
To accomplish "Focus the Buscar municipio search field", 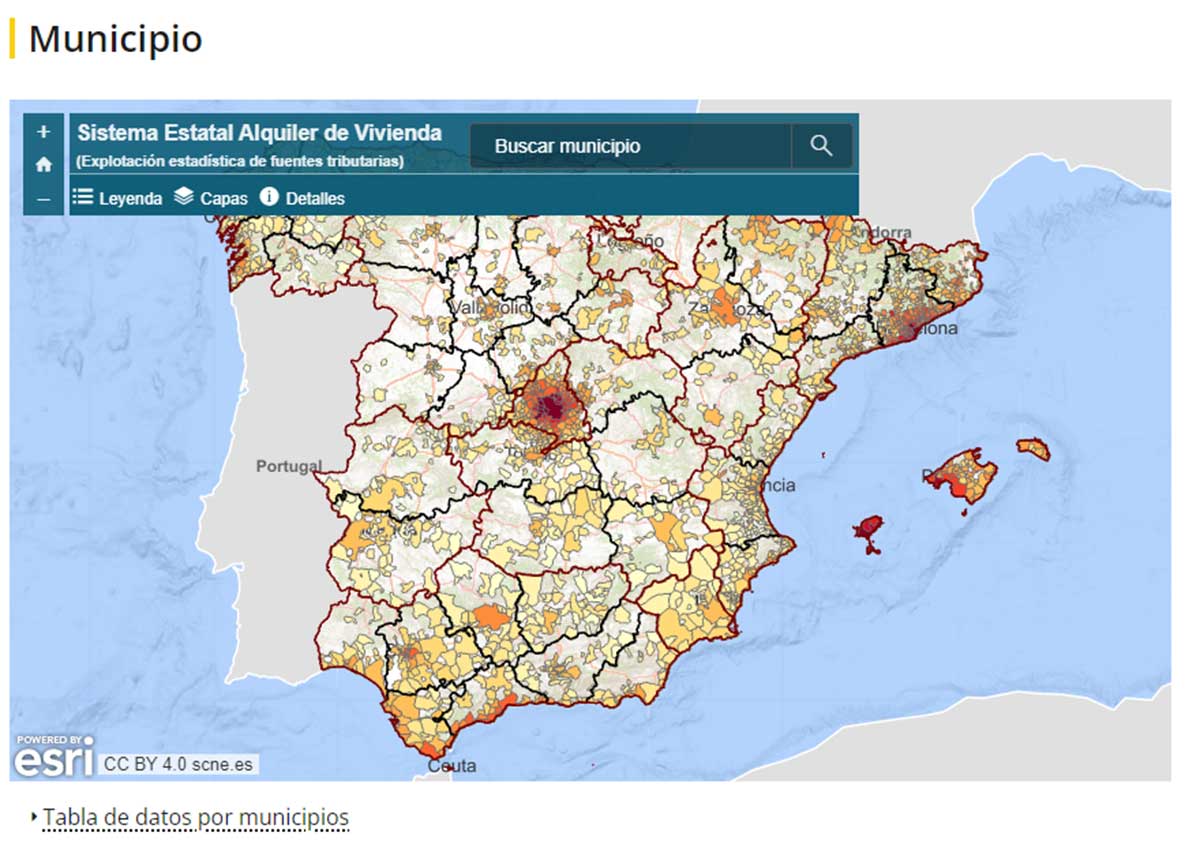I will [630, 146].
